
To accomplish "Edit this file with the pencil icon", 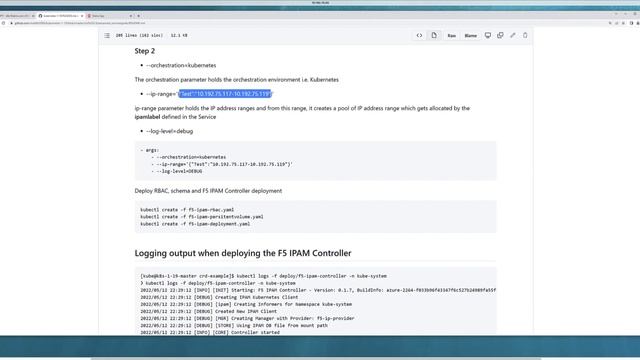I will click(513, 36).
